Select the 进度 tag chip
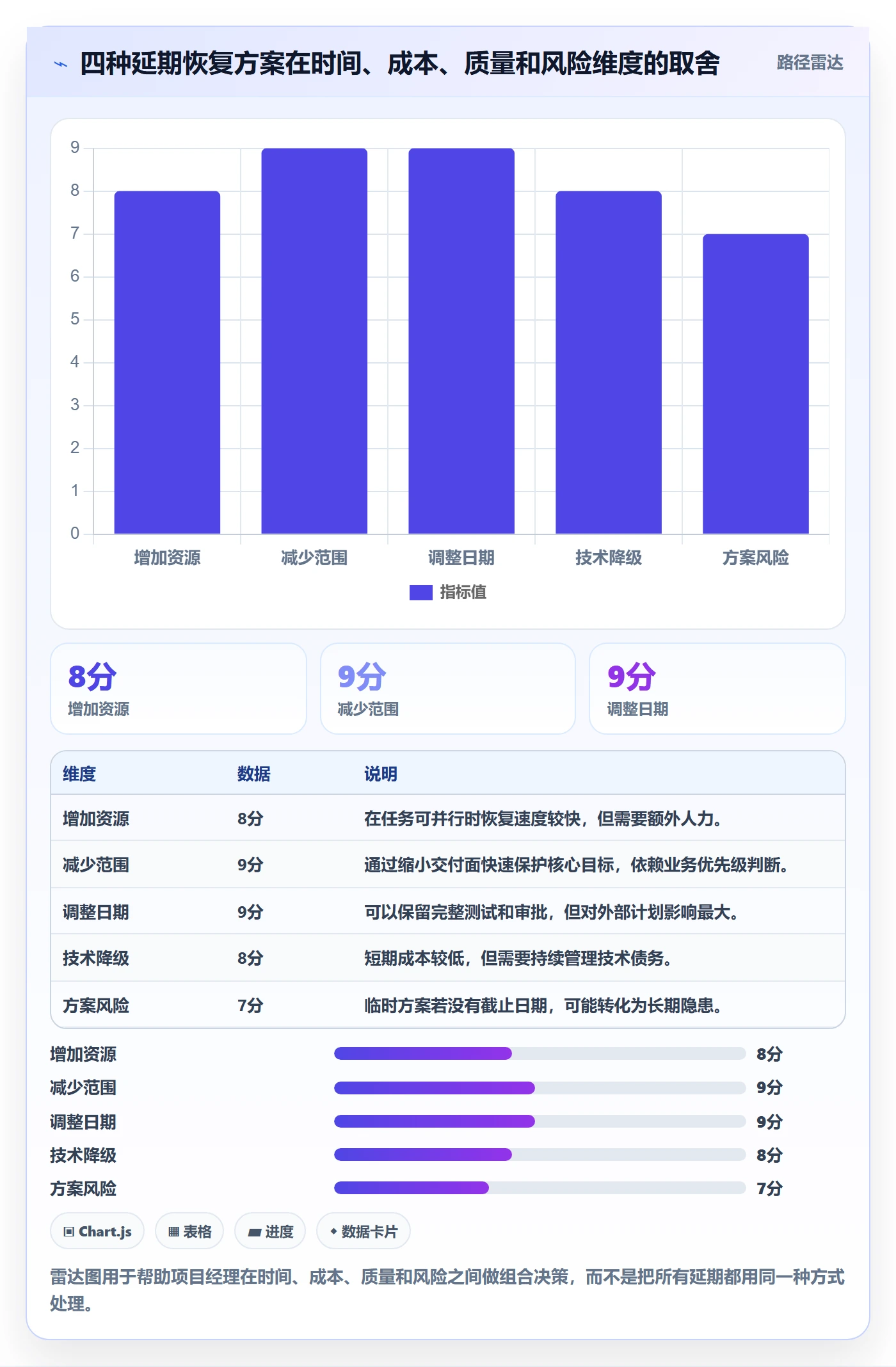The image size is (896, 1367). click(270, 1231)
